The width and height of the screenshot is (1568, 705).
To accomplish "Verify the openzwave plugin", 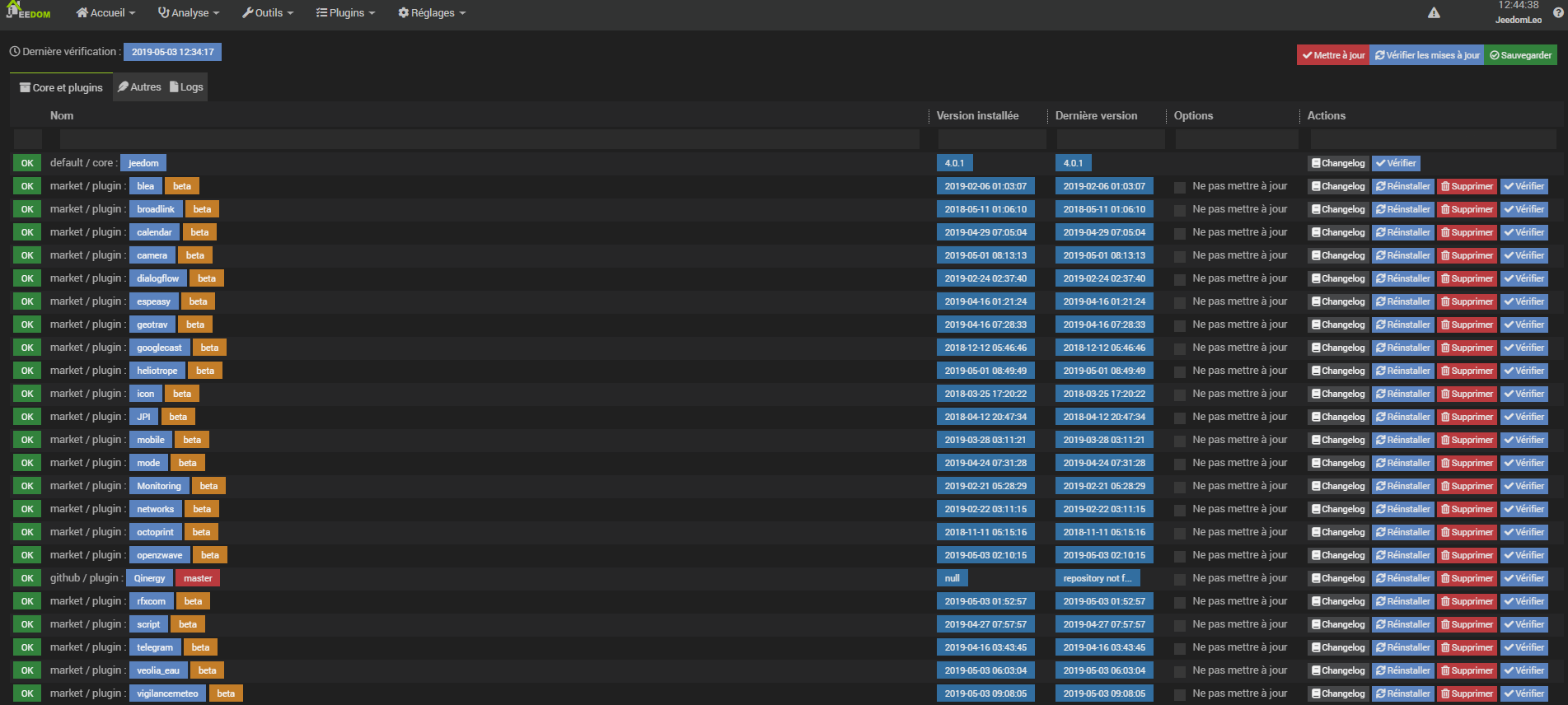I will (x=1524, y=555).
